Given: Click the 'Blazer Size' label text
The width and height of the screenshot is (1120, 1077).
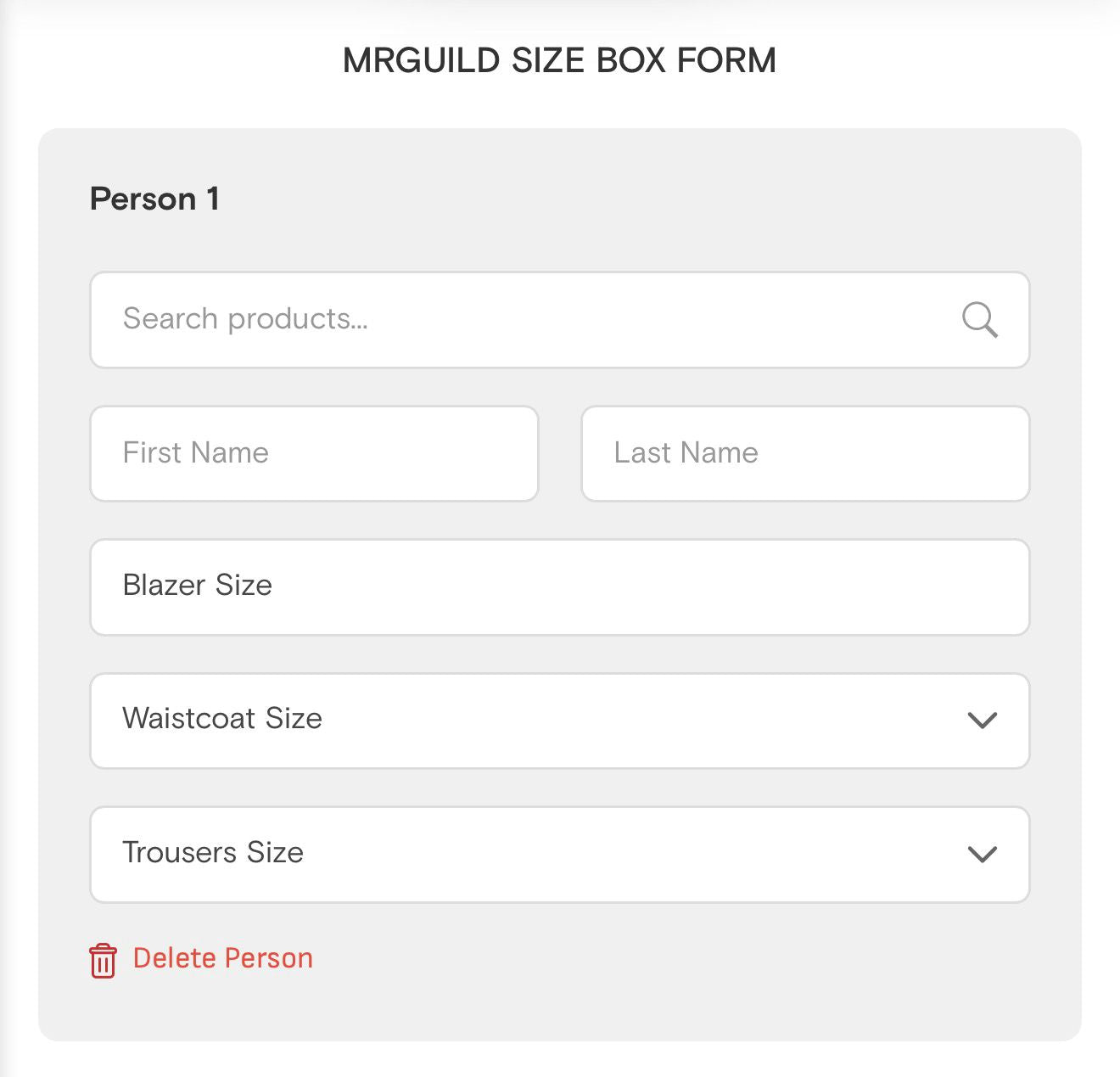Looking at the screenshot, I should [197, 586].
